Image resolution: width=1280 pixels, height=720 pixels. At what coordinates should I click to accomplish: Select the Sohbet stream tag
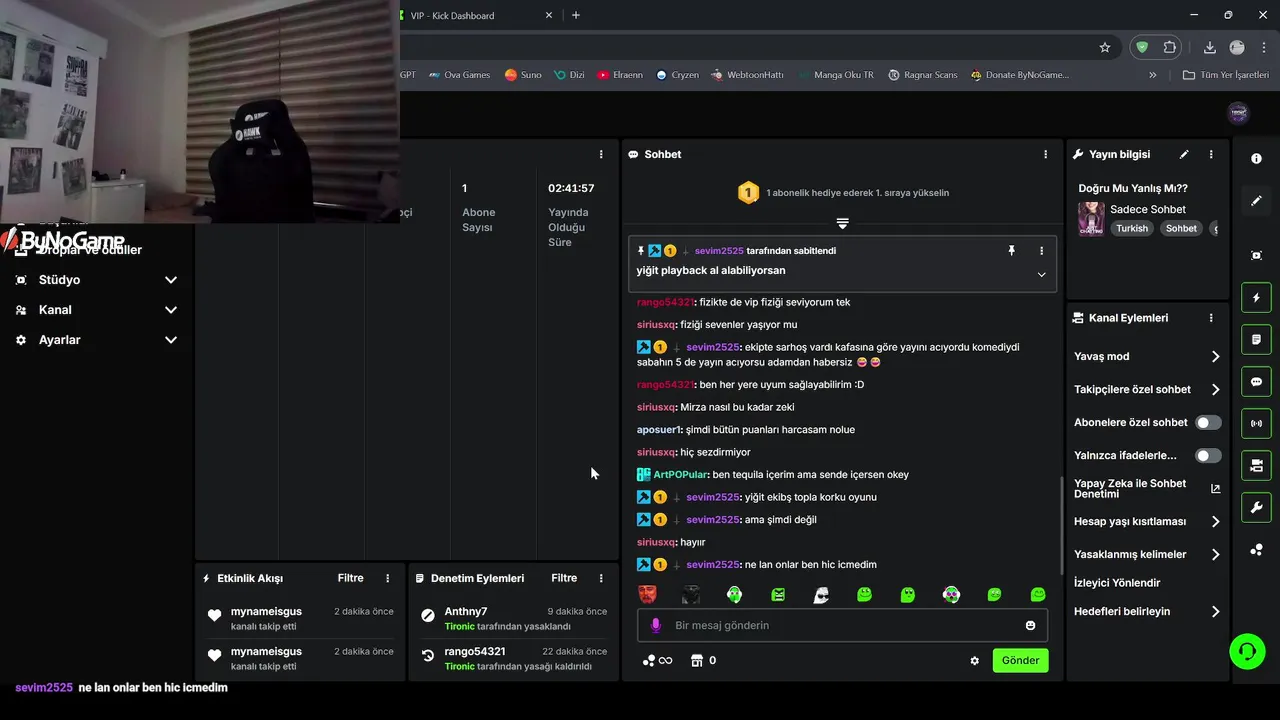click(x=1181, y=228)
